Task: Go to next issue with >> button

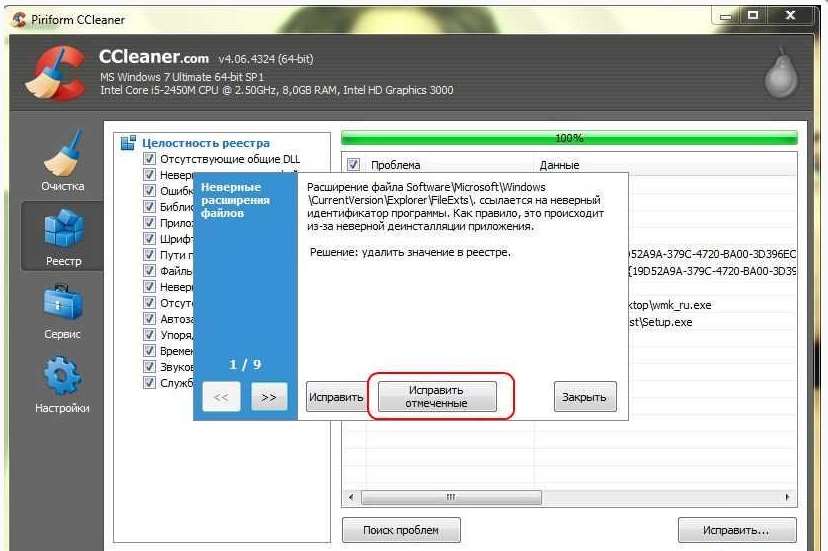Action: [x=268, y=397]
